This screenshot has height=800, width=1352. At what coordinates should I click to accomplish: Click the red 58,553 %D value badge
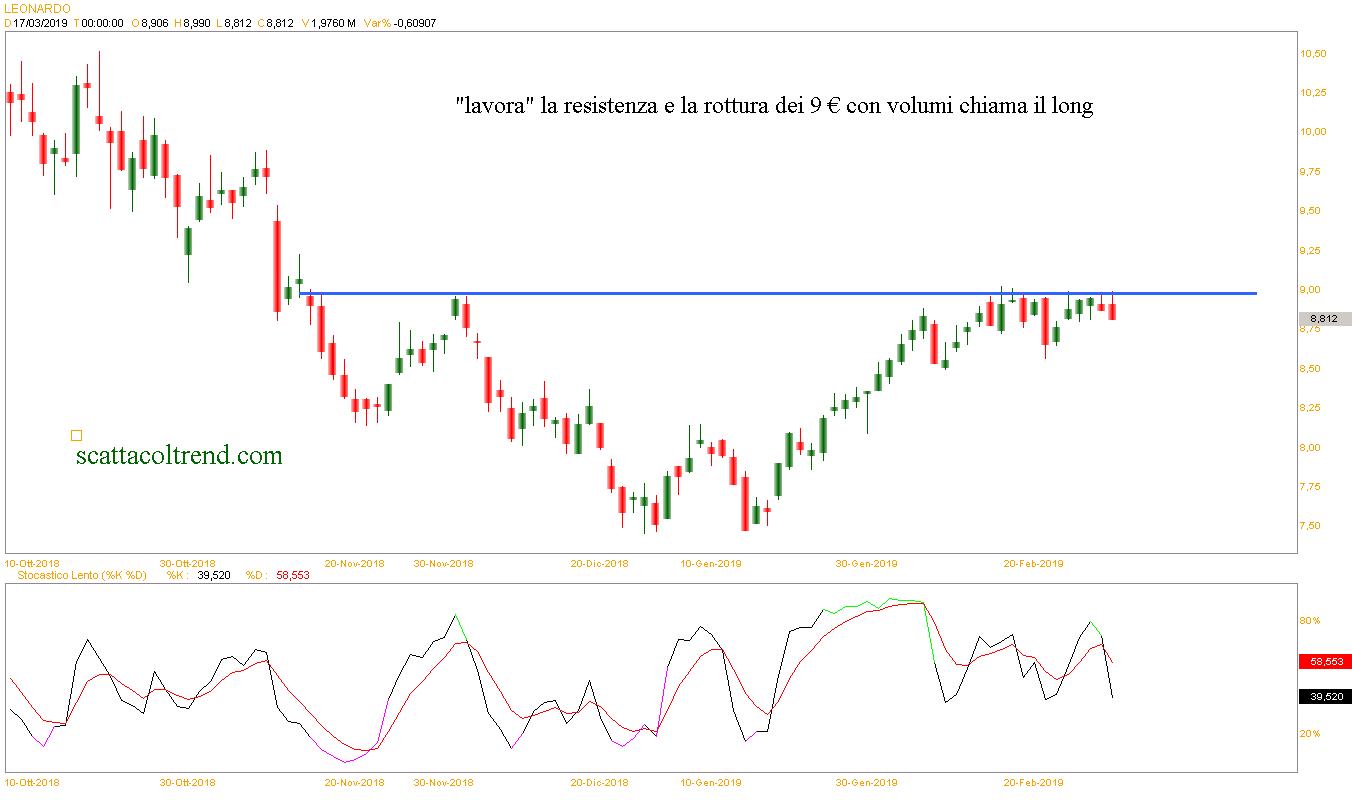click(1324, 662)
